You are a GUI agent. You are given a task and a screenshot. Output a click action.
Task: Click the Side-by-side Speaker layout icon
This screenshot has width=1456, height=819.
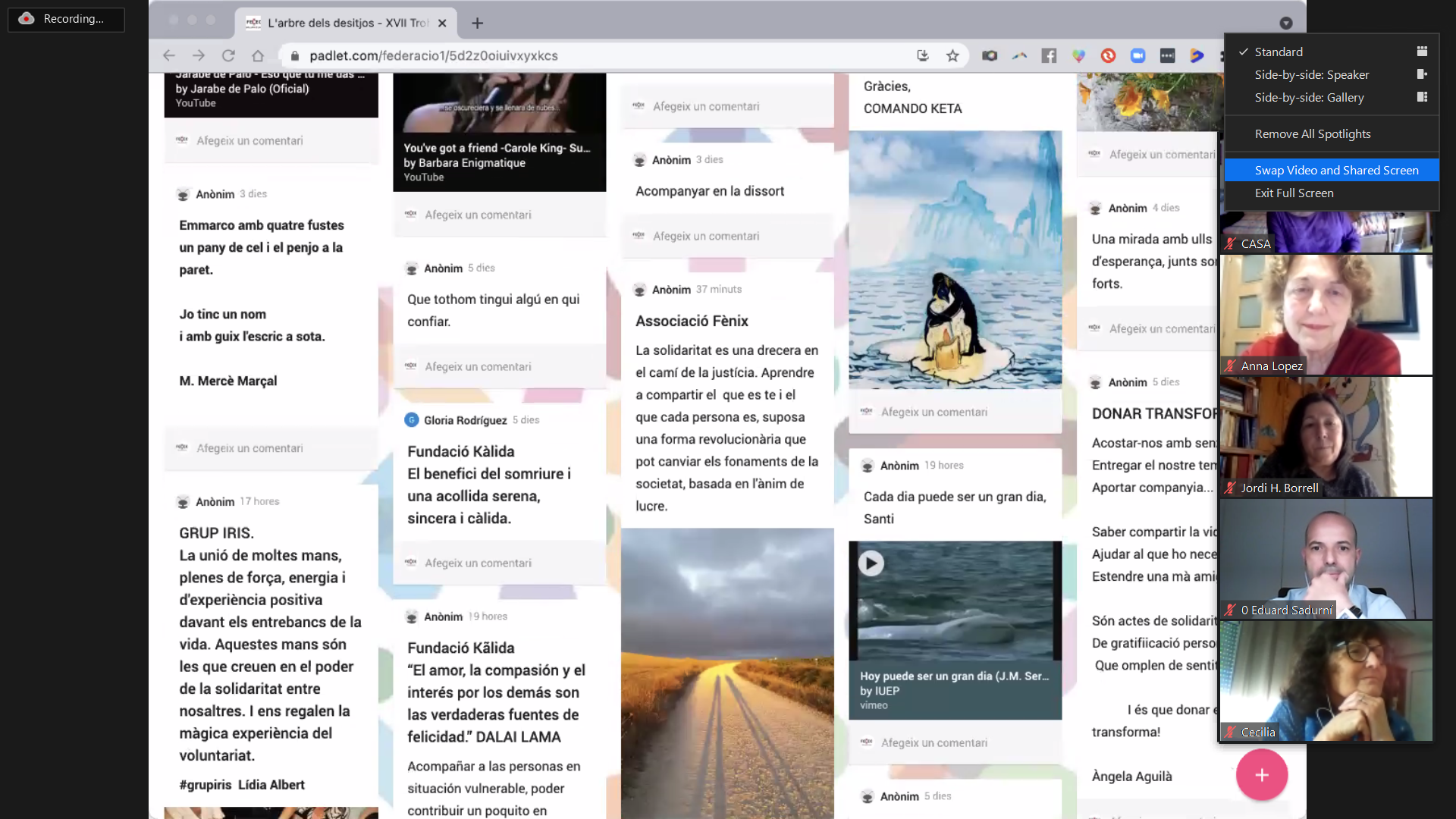(1422, 74)
